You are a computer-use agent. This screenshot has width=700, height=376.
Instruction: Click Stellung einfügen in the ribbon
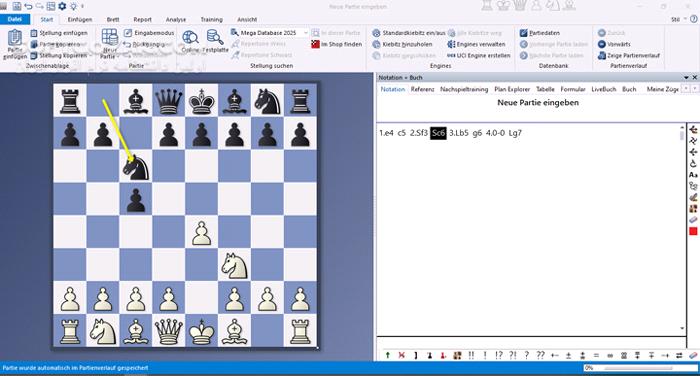59,33
